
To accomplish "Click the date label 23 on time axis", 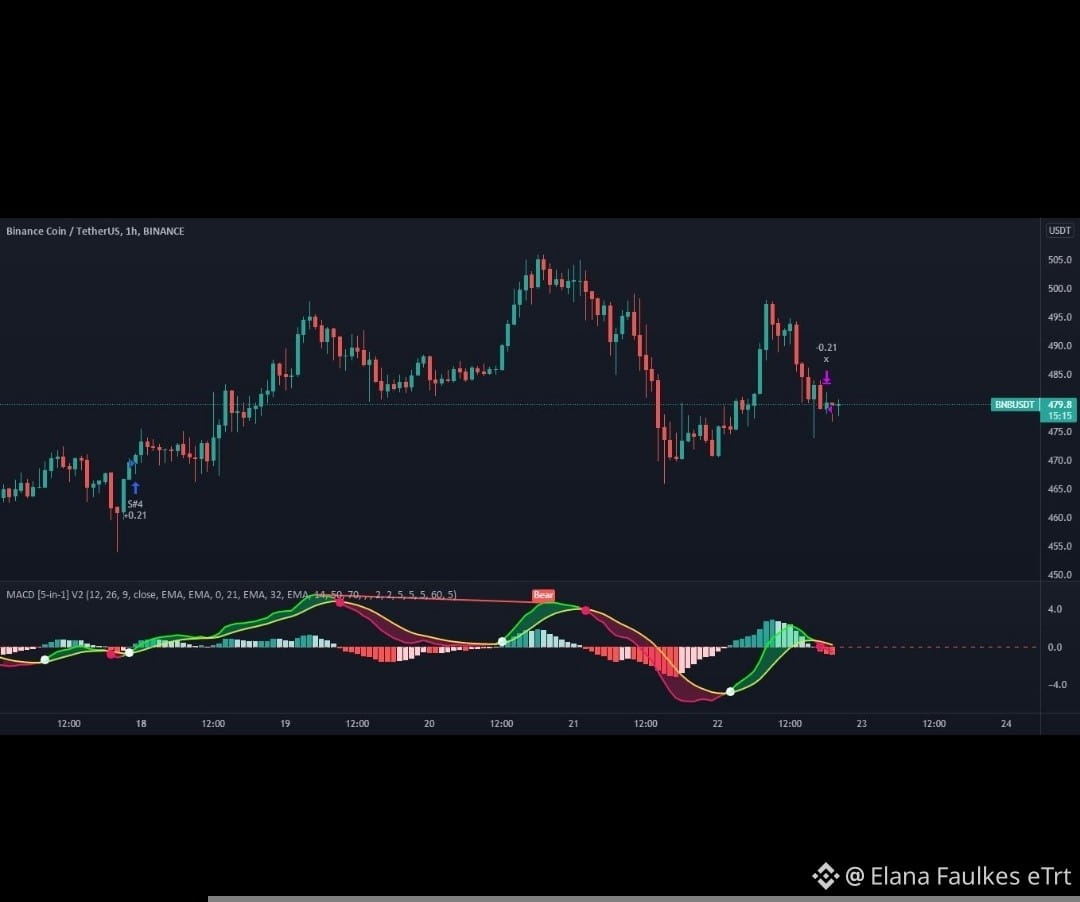I will coord(862,724).
